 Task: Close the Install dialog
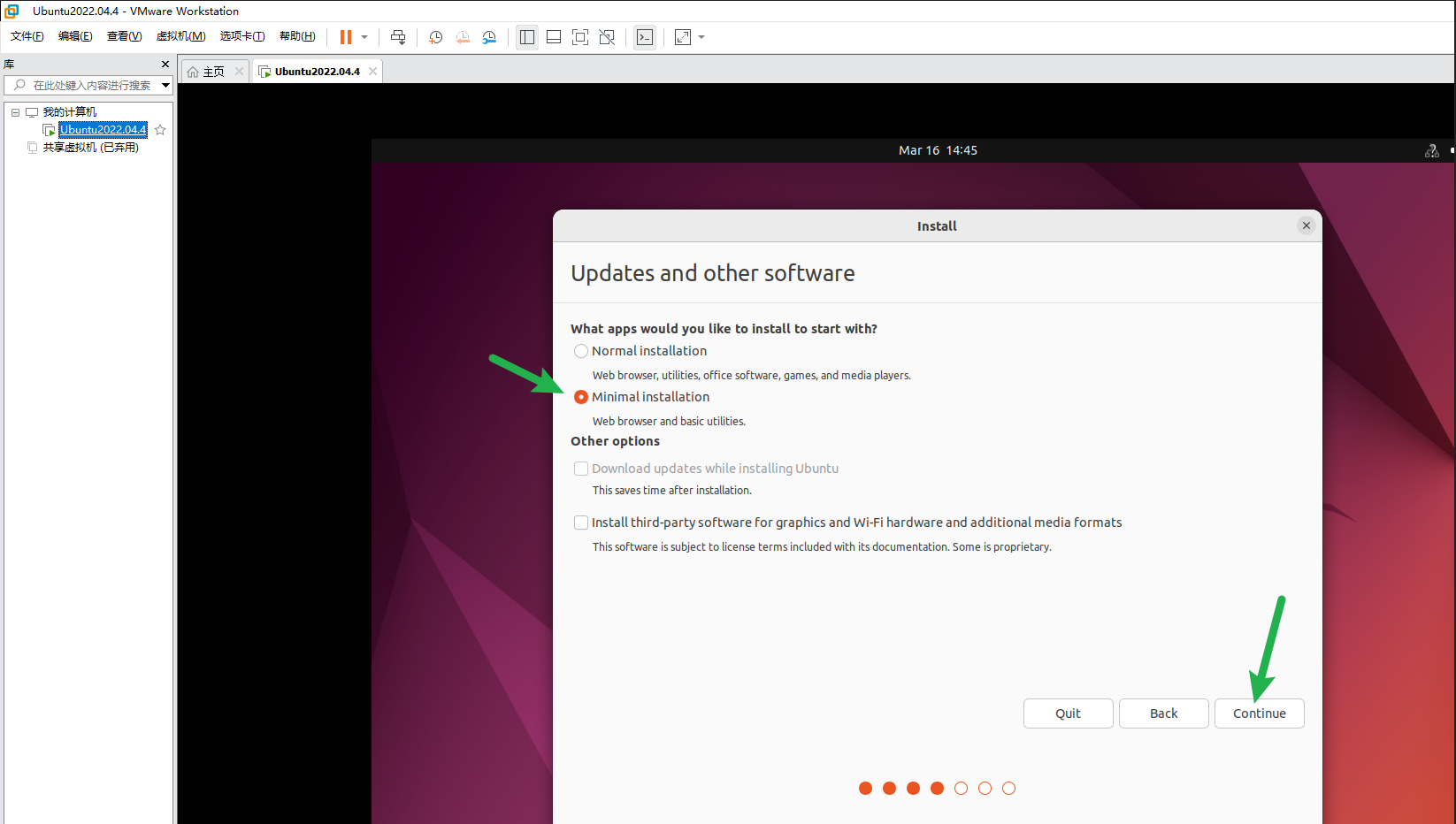pos(1306,225)
